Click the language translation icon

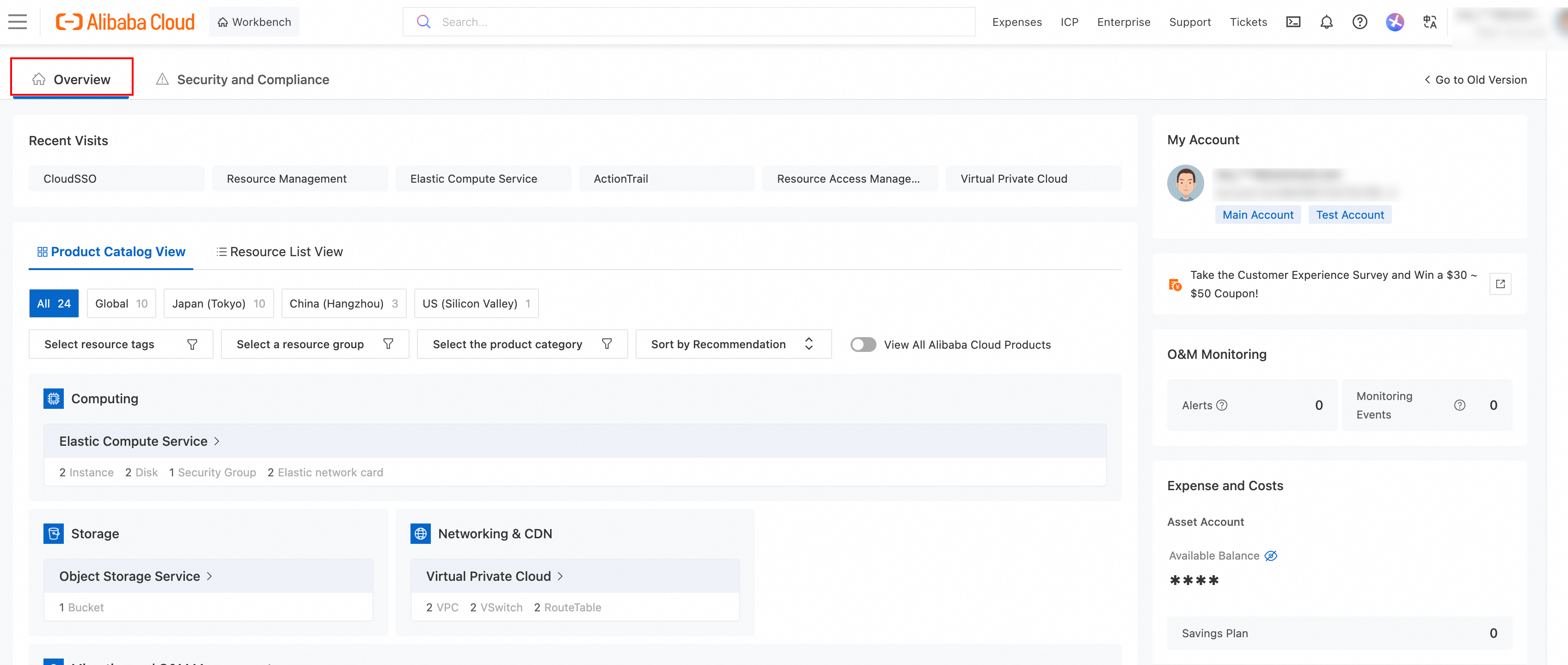[x=1430, y=22]
